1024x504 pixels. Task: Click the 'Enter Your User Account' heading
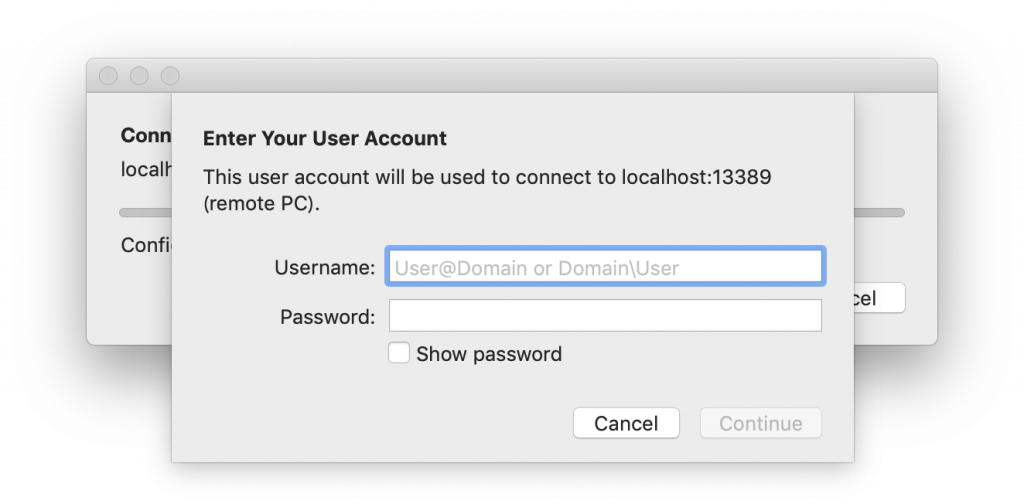325,139
